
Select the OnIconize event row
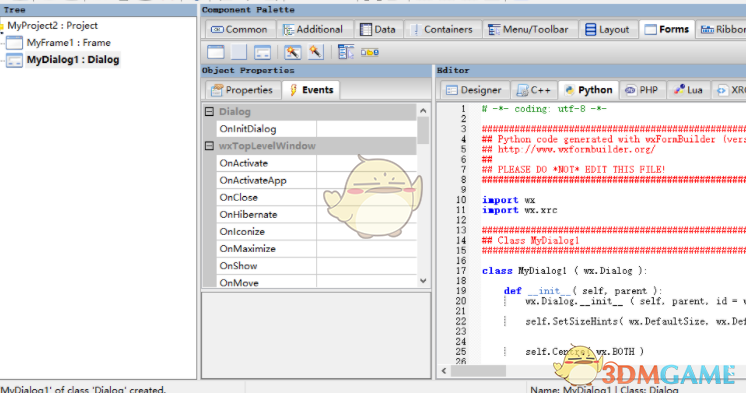tap(316, 231)
